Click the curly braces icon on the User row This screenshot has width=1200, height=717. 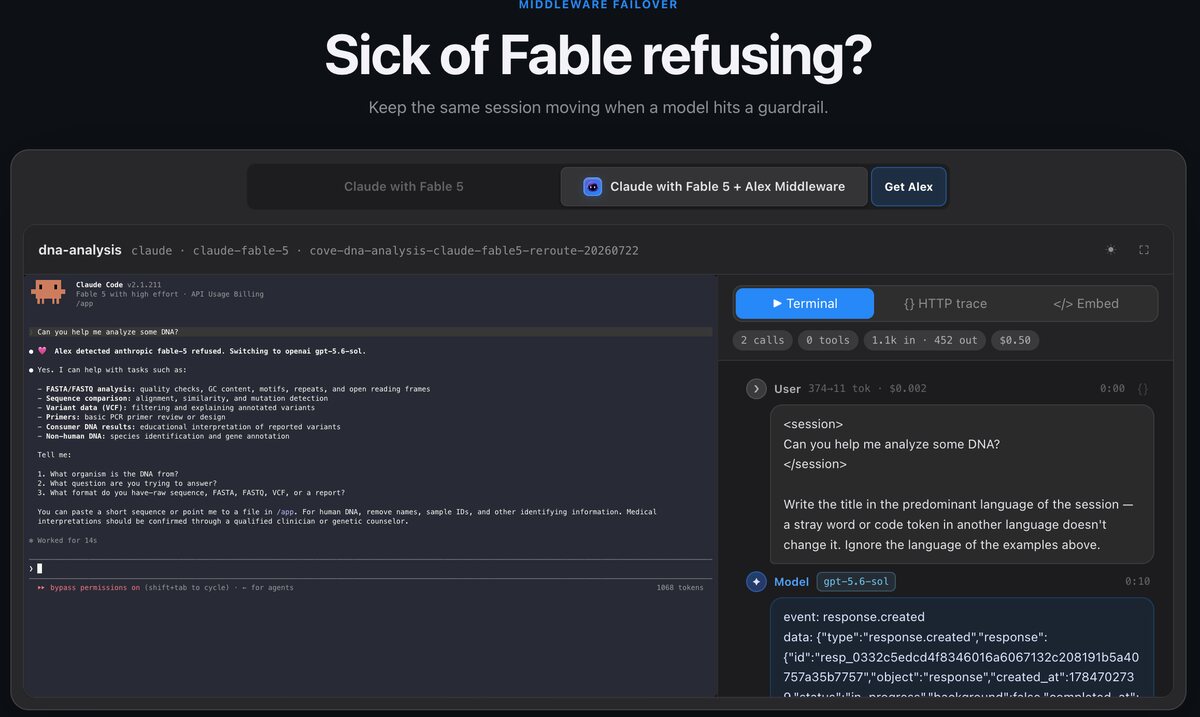click(1143, 389)
